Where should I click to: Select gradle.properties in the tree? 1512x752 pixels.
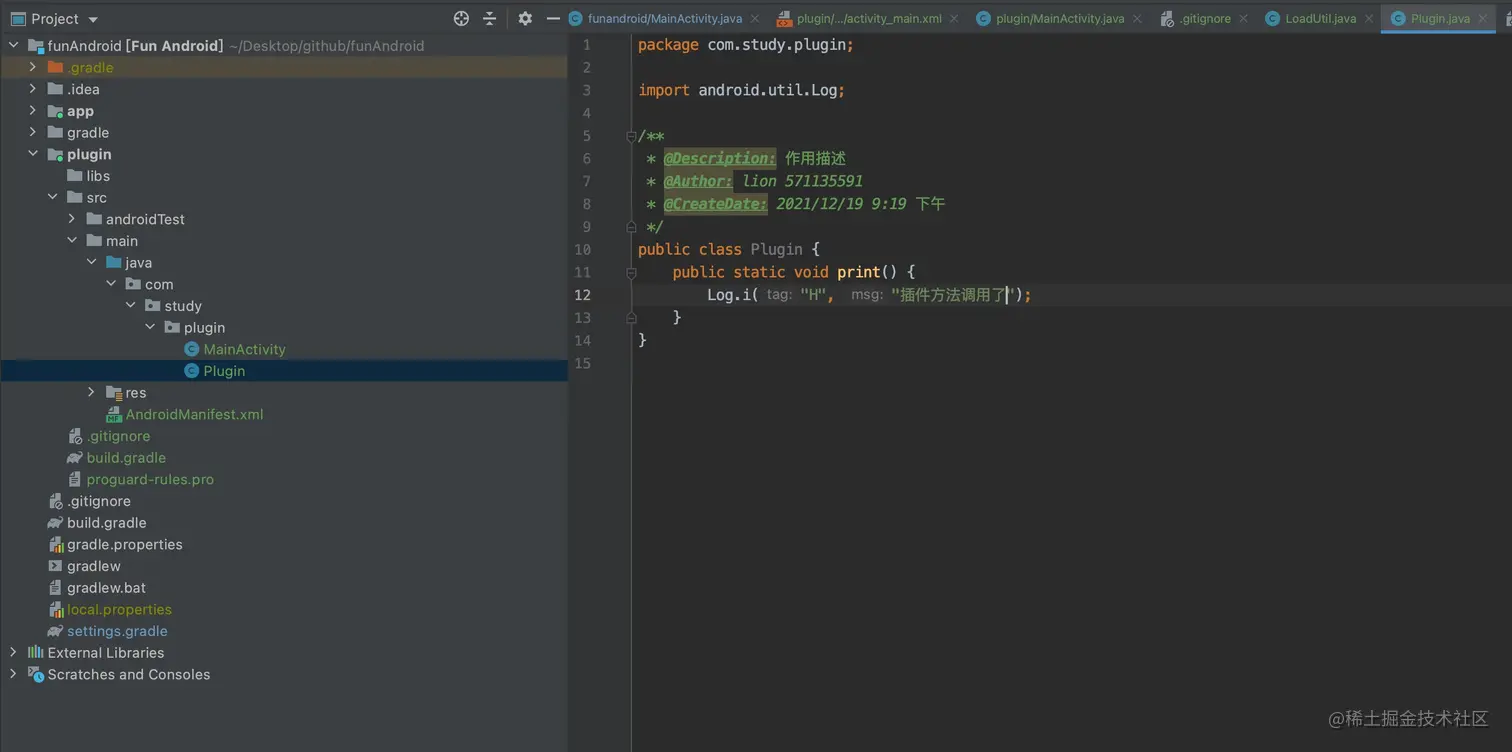[125, 545]
